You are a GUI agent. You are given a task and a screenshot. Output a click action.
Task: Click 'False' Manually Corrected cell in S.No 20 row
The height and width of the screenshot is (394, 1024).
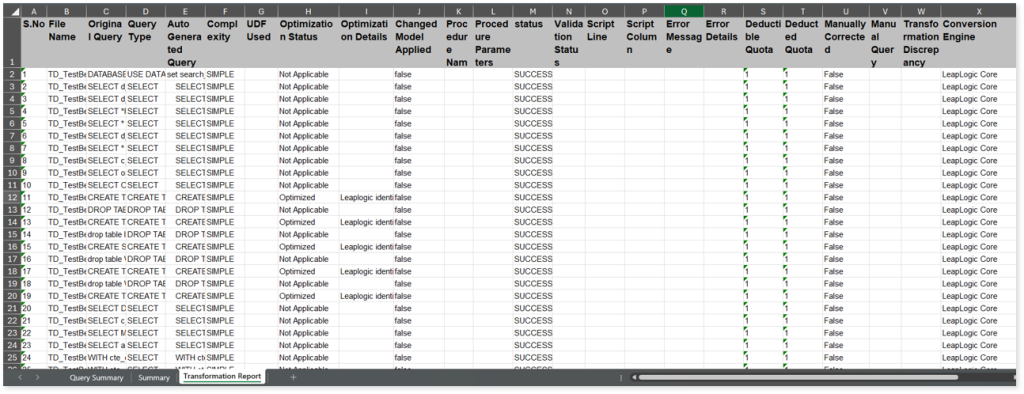point(846,308)
